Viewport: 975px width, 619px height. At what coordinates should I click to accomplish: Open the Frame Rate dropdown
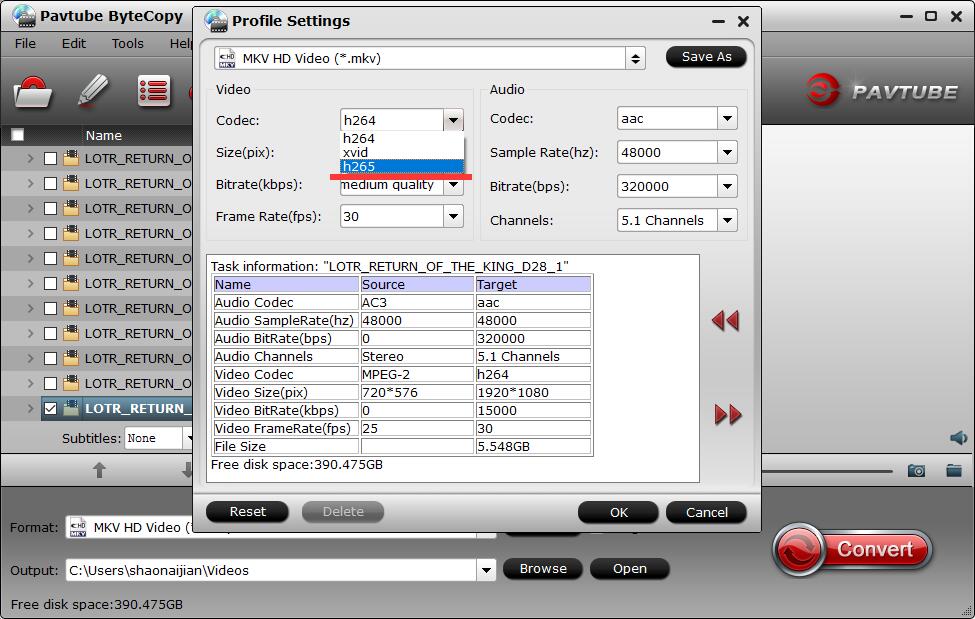(453, 216)
